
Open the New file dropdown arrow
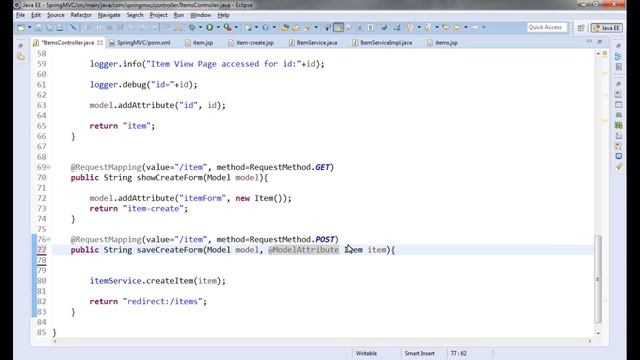click(29, 27)
